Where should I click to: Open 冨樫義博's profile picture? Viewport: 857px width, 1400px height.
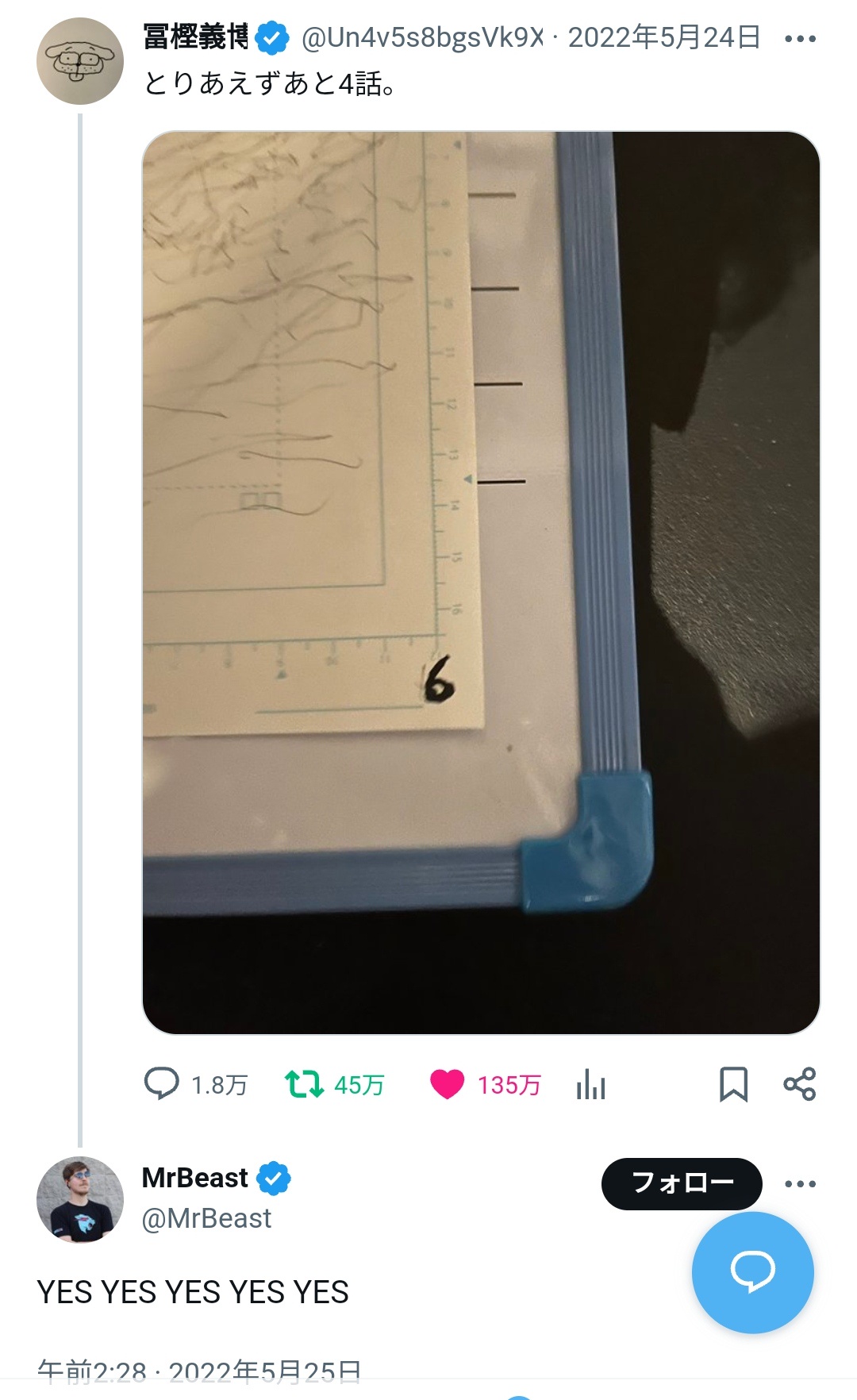[80, 61]
